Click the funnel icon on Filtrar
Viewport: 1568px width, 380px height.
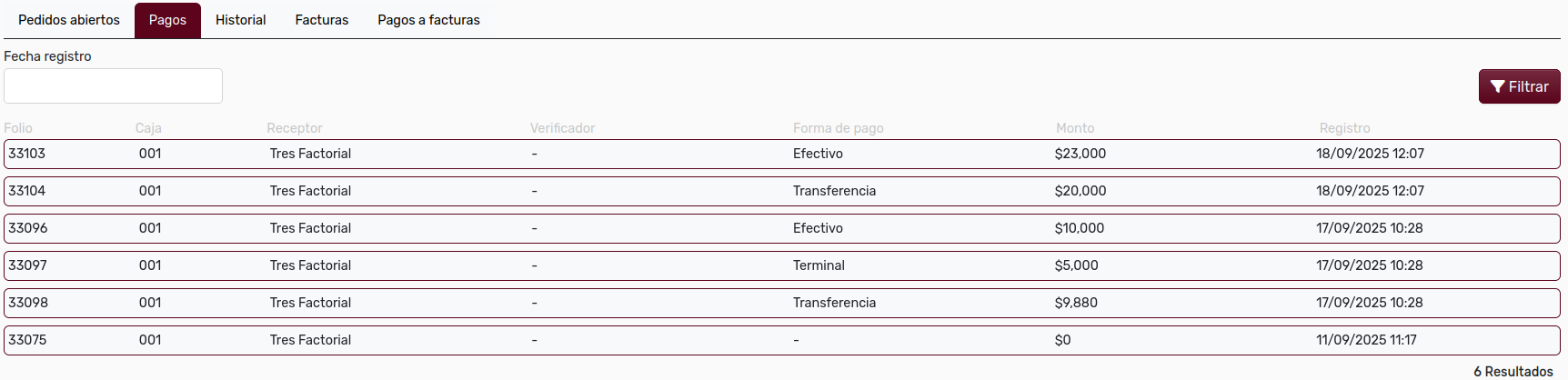tap(1497, 87)
